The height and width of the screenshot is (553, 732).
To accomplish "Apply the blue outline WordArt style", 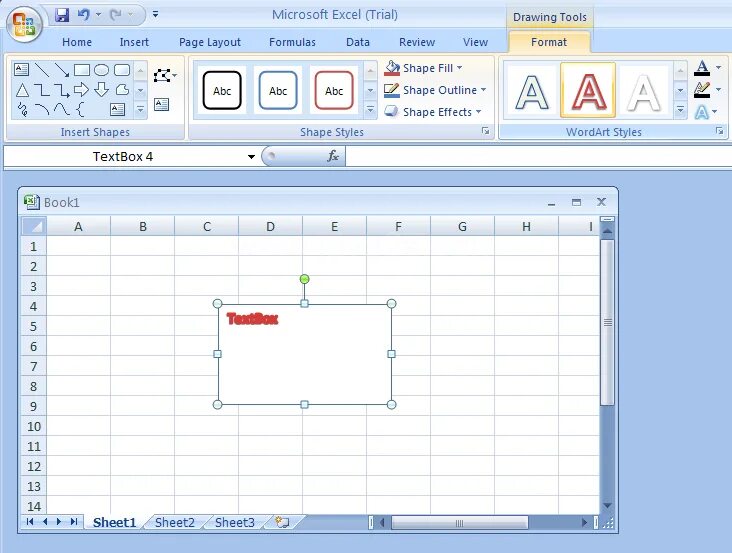I will pyautogui.click(x=532, y=91).
